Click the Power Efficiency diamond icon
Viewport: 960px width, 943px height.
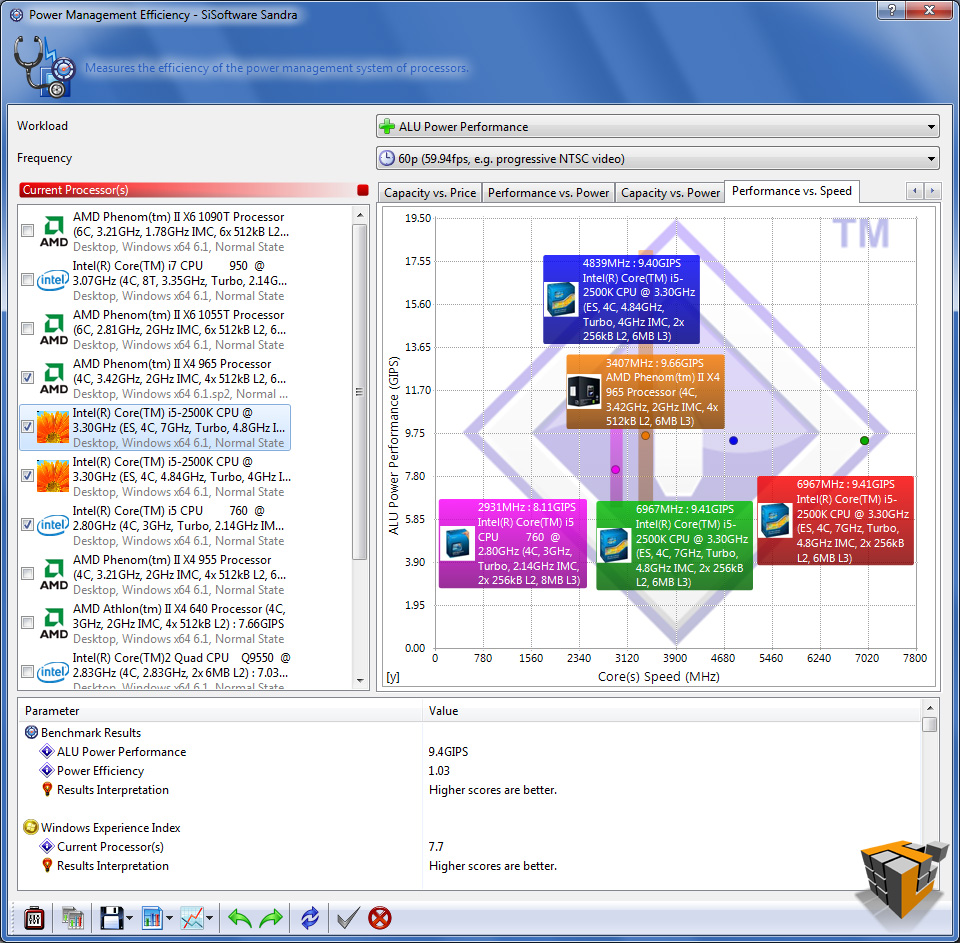(47, 770)
